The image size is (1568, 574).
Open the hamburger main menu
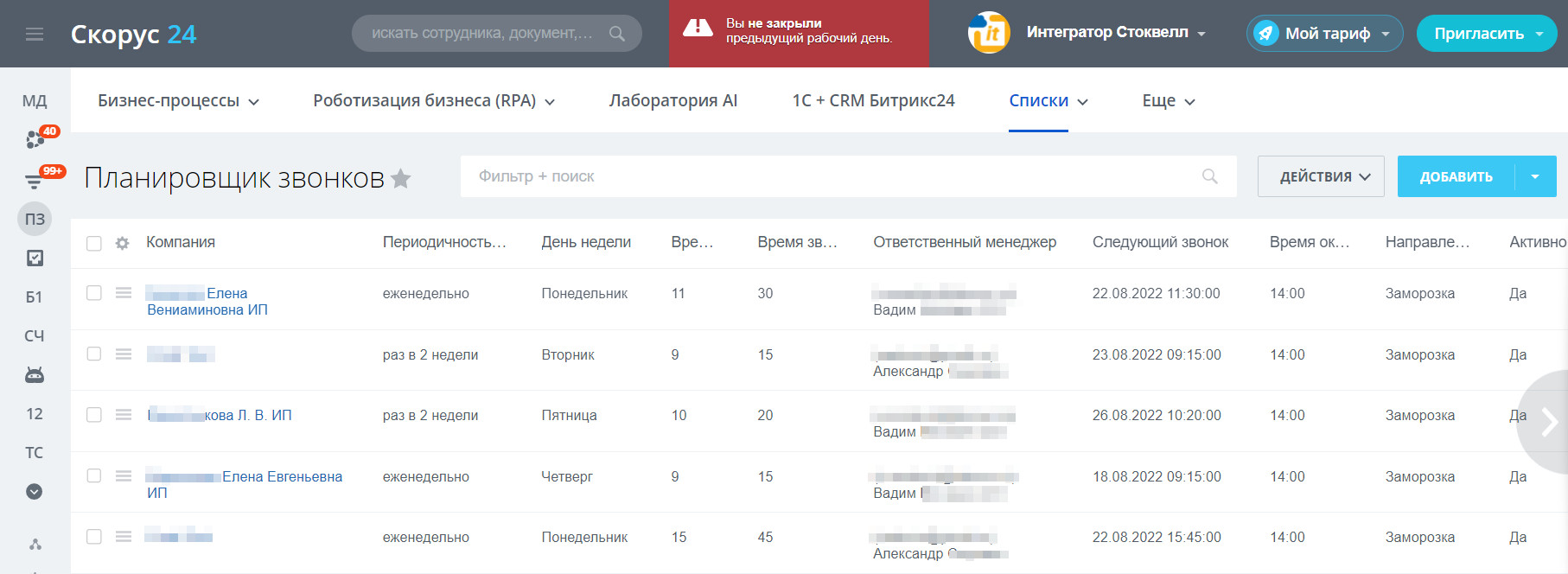(x=35, y=34)
